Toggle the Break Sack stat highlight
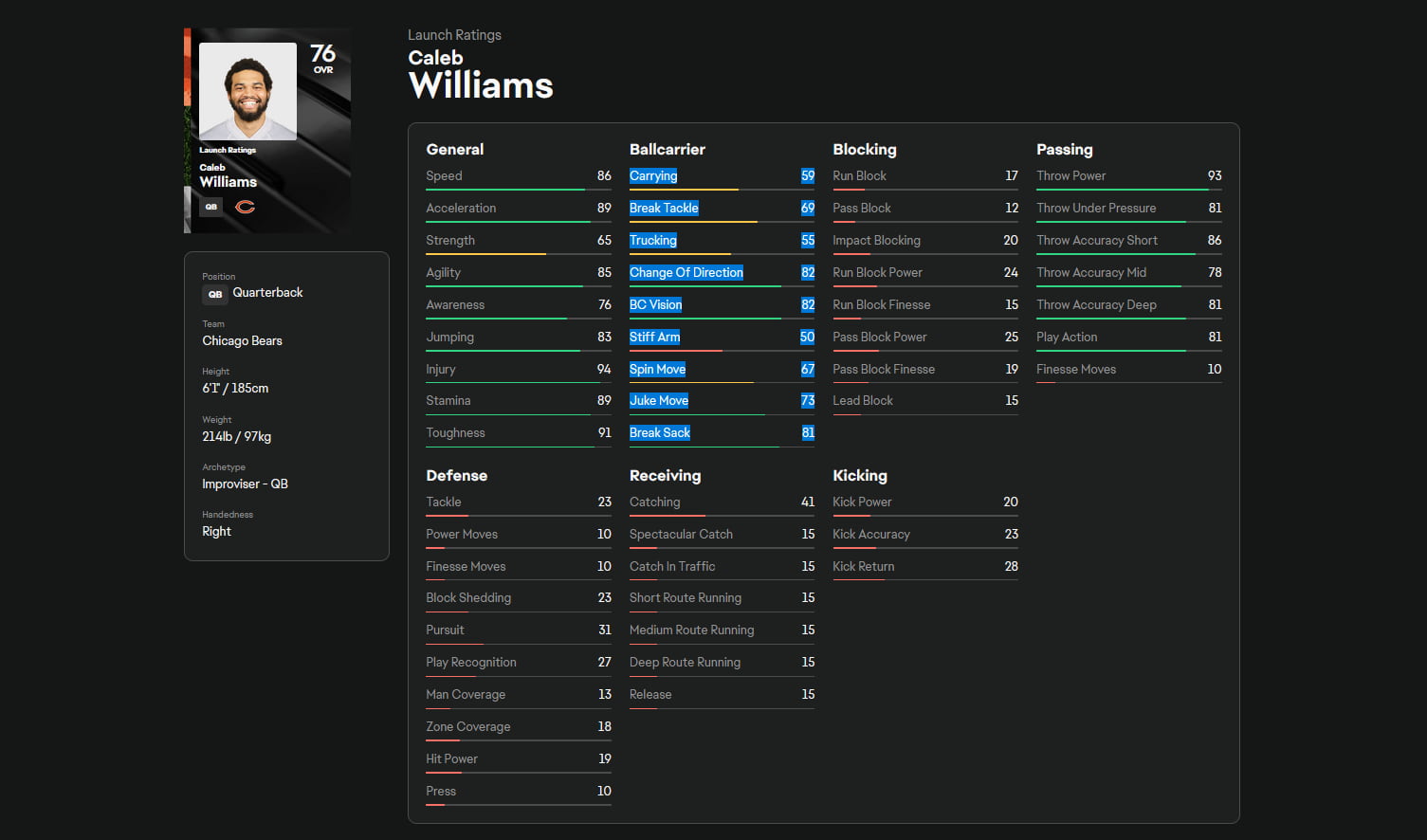Viewport: 1427px width, 840px height. coord(660,432)
